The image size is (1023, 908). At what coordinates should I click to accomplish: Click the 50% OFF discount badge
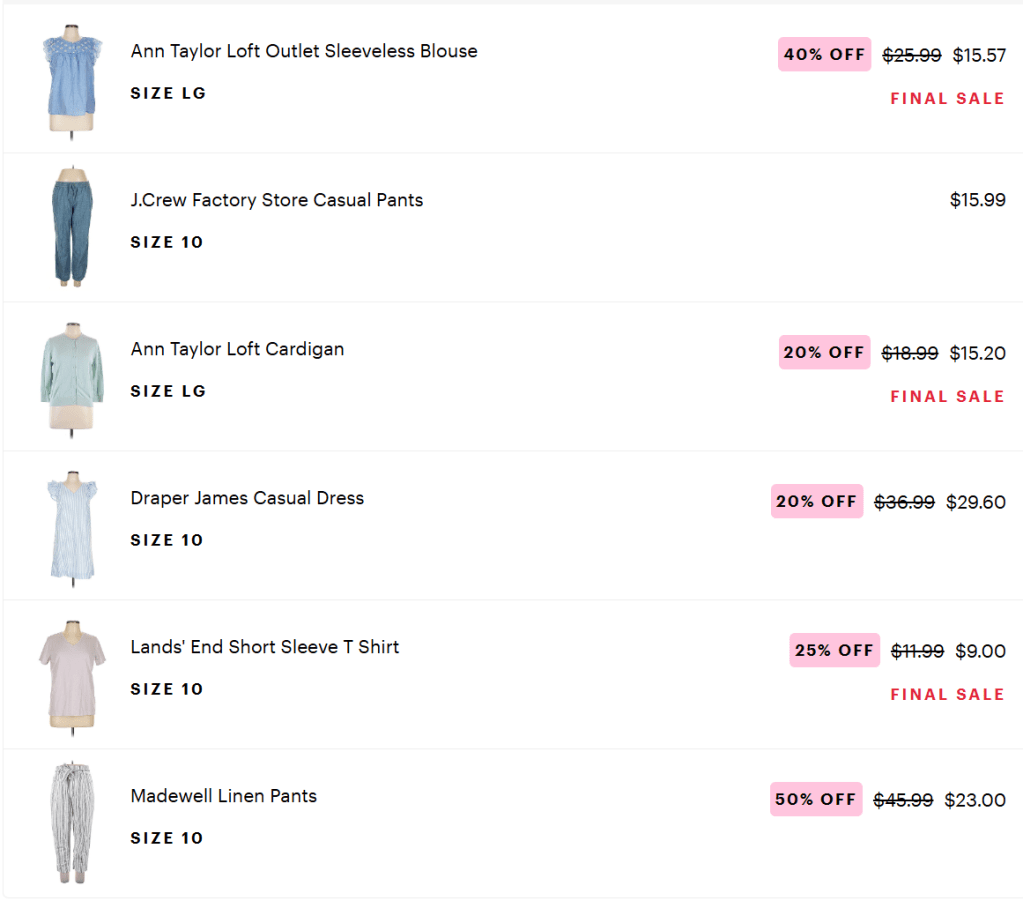point(816,799)
